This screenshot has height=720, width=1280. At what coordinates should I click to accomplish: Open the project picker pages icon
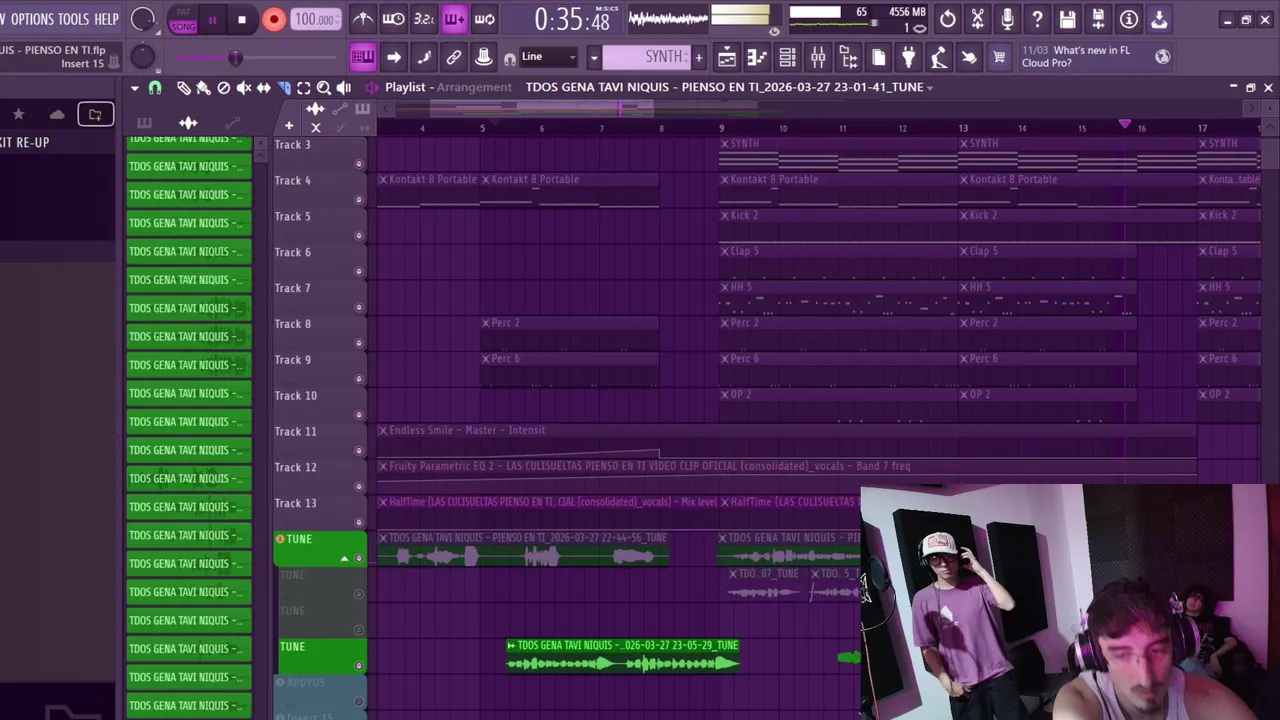pos(878,58)
